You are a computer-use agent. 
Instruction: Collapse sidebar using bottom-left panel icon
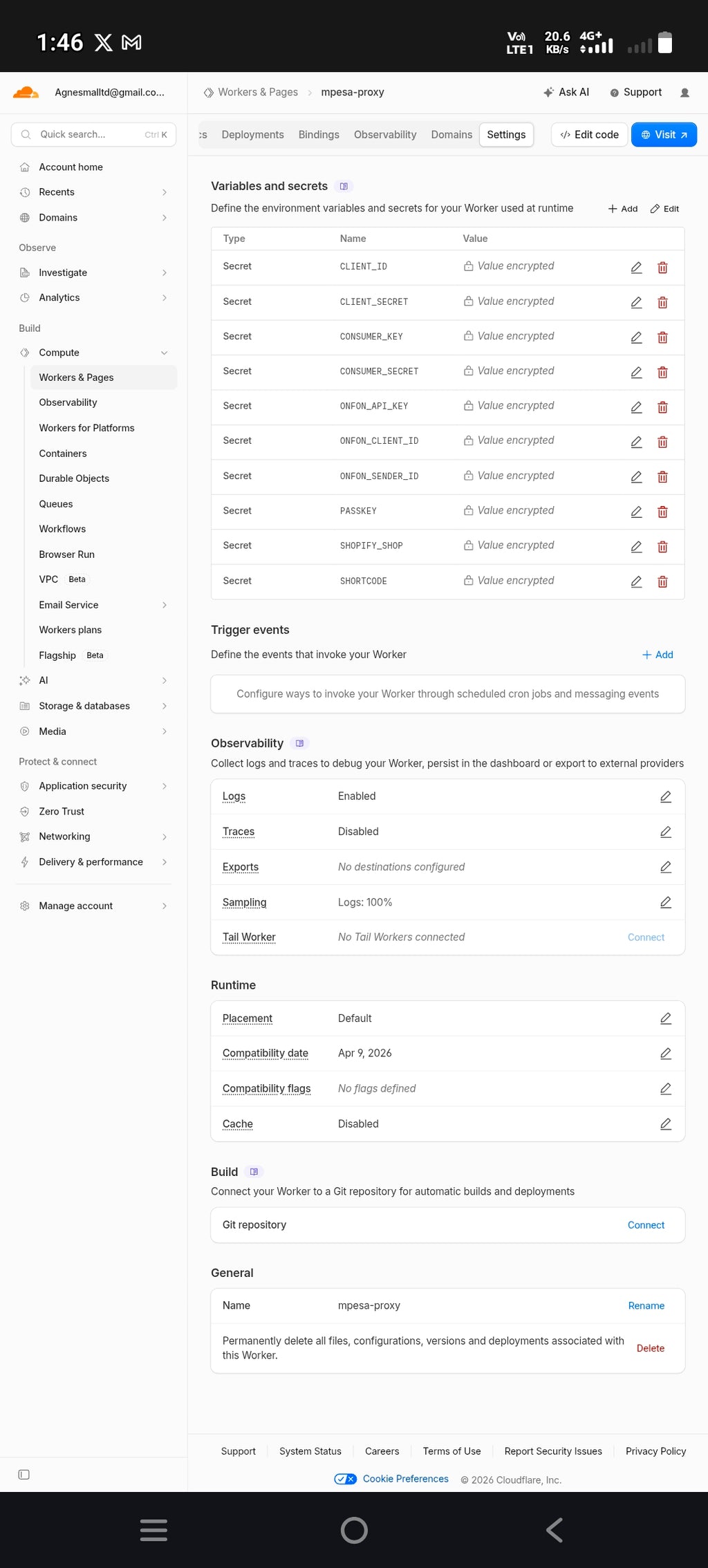(x=24, y=1475)
